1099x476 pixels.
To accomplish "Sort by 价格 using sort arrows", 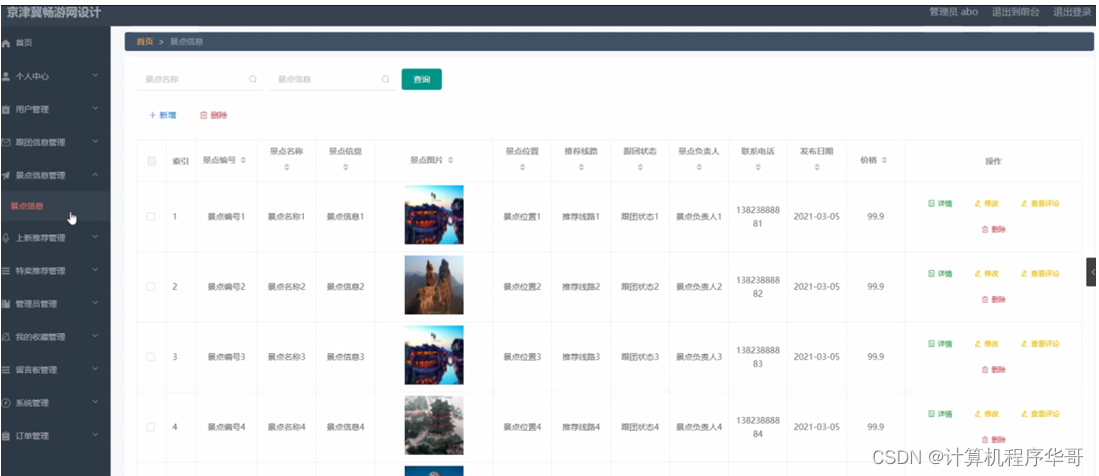I will point(885,161).
